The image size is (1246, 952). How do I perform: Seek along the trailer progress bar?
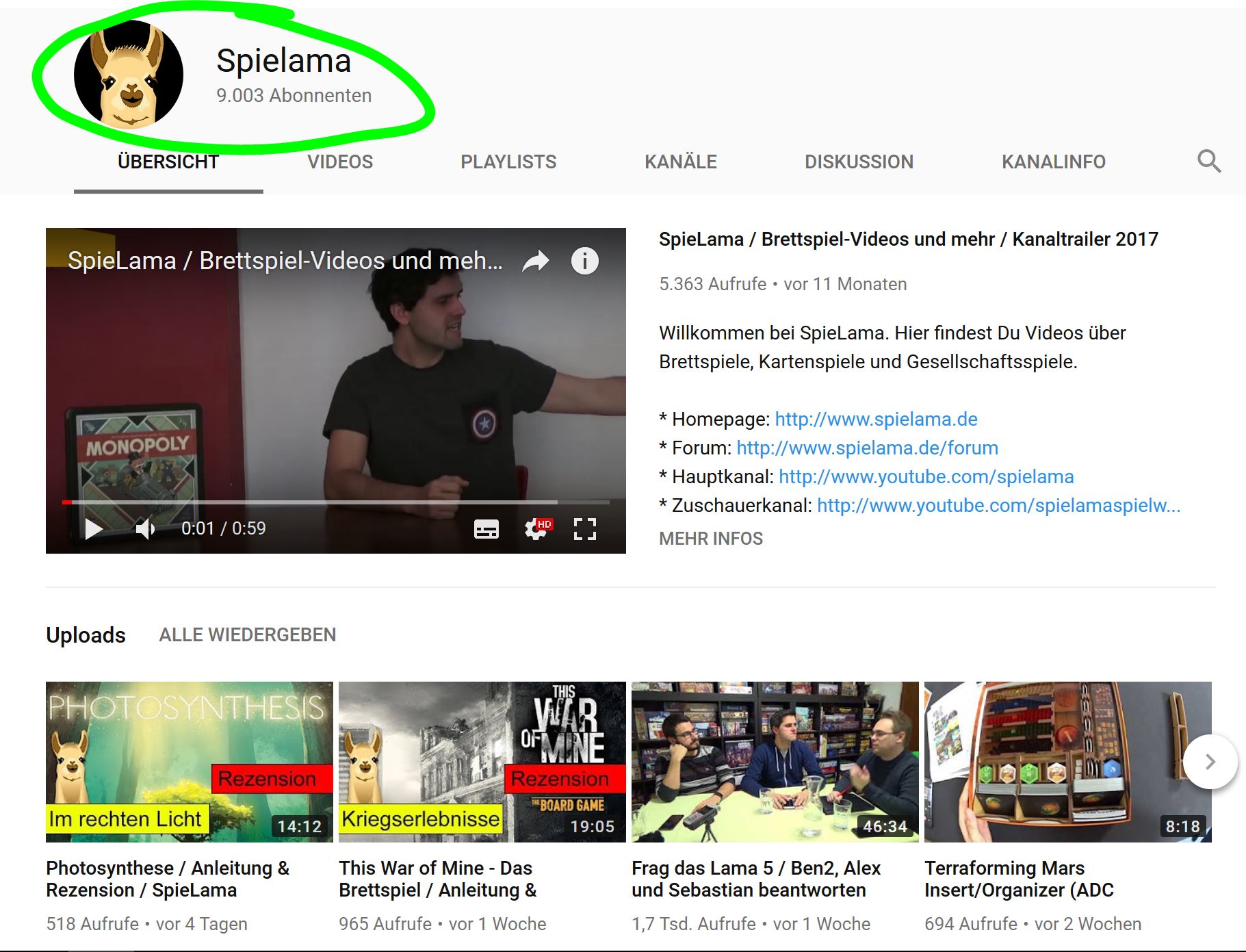(x=336, y=502)
